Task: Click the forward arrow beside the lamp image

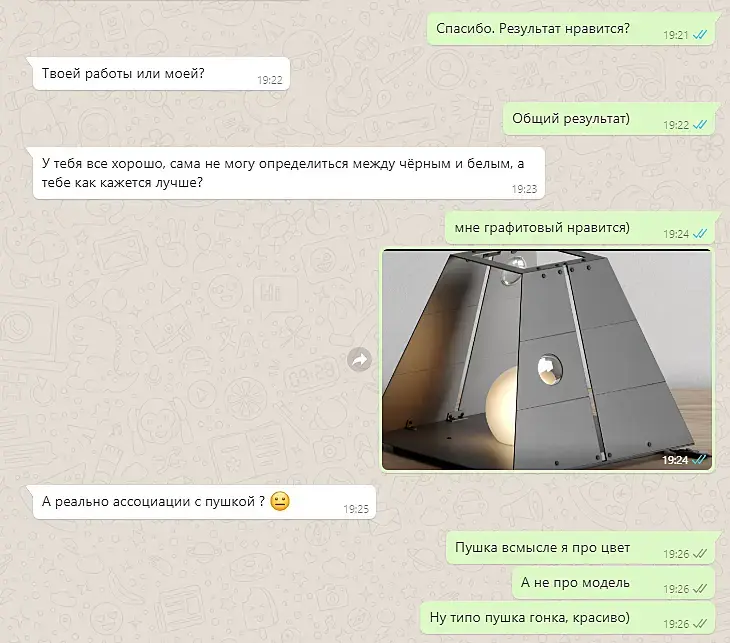Action: pos(359,359)
